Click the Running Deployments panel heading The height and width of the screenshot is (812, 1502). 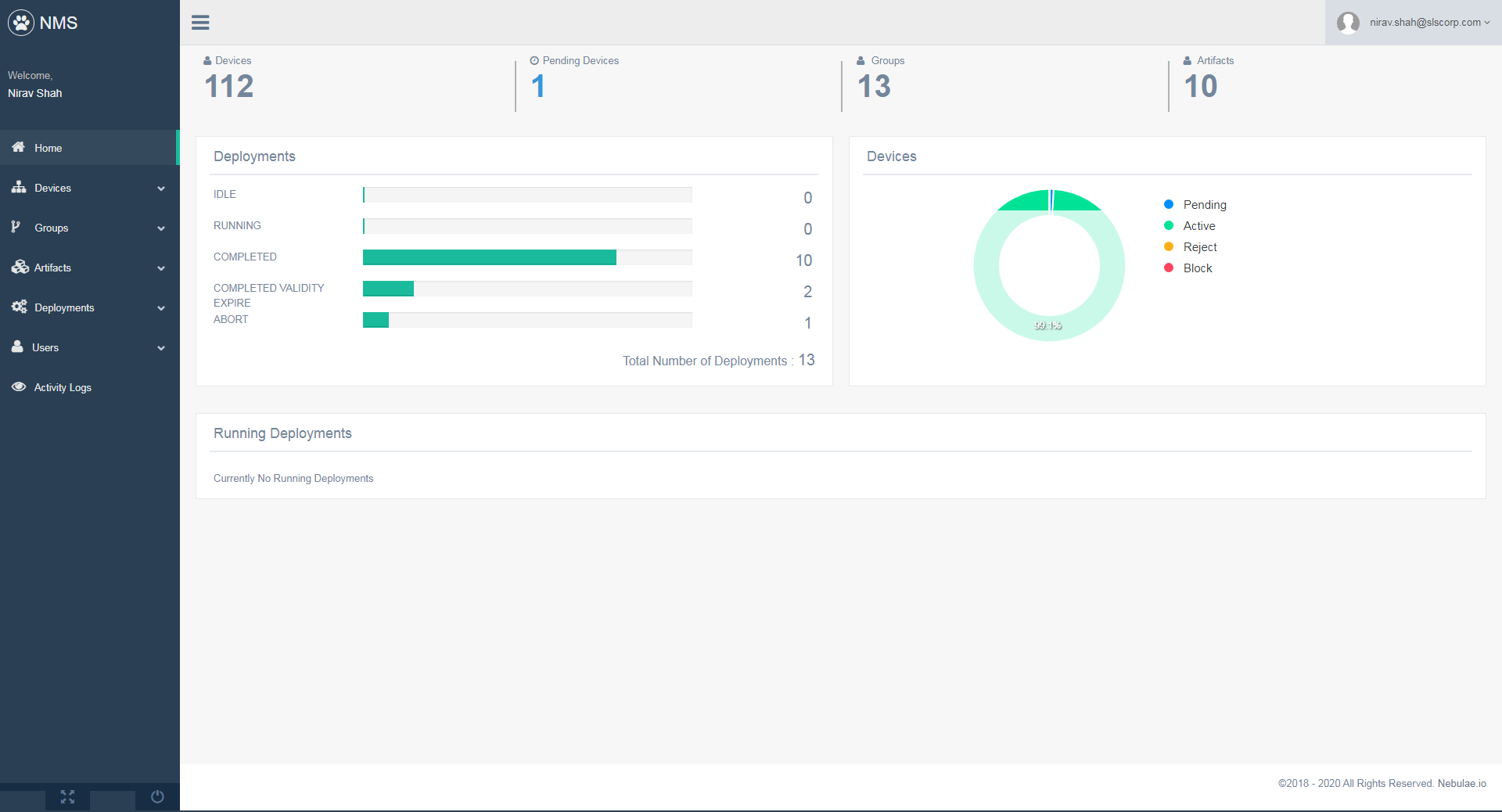[282, 433]
